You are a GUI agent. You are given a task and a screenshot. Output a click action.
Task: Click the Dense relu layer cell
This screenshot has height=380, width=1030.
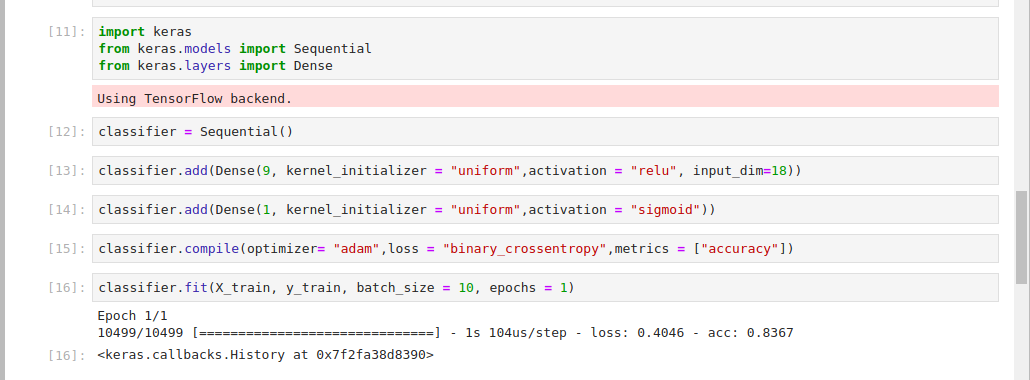(x=545, y=171)
